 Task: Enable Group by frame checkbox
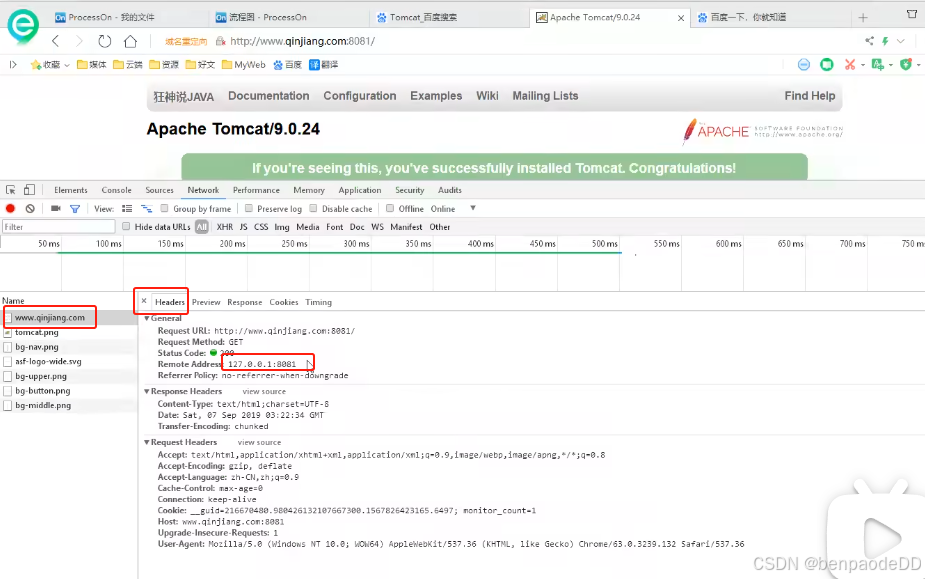pos(165,208)
